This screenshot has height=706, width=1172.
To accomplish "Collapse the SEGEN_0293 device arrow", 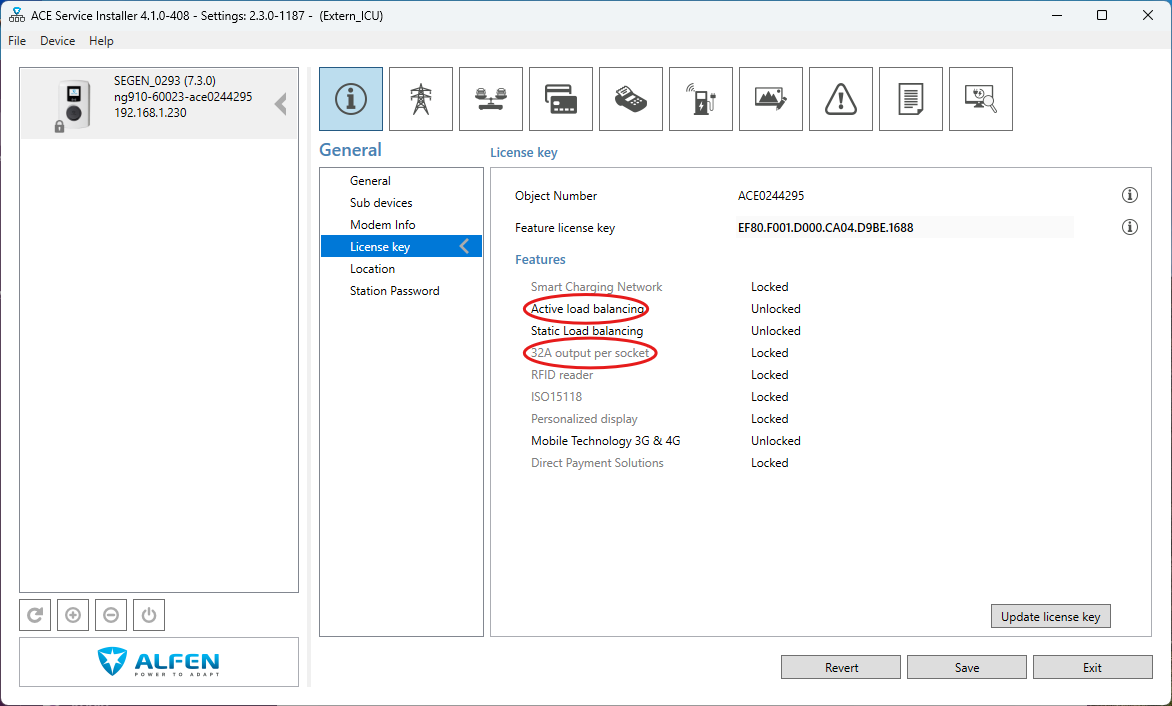I will pos(281,104).
